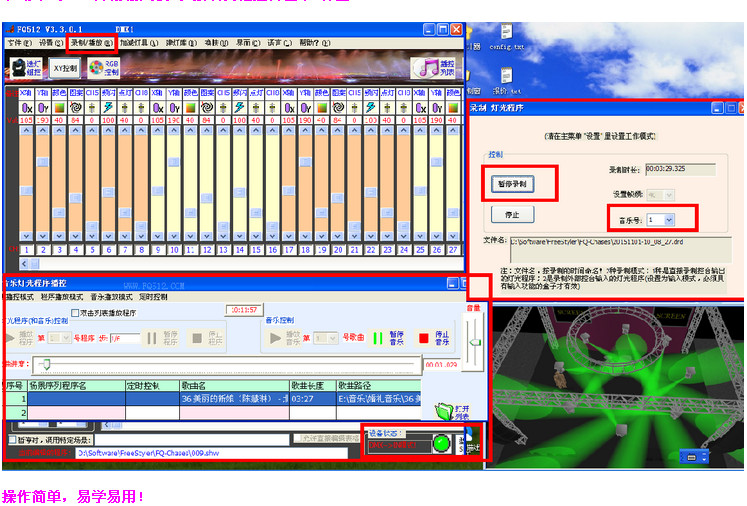Open the 设置 menu
Image resolution: width=747 pixels, height=506 pixels.
point(50,43)
